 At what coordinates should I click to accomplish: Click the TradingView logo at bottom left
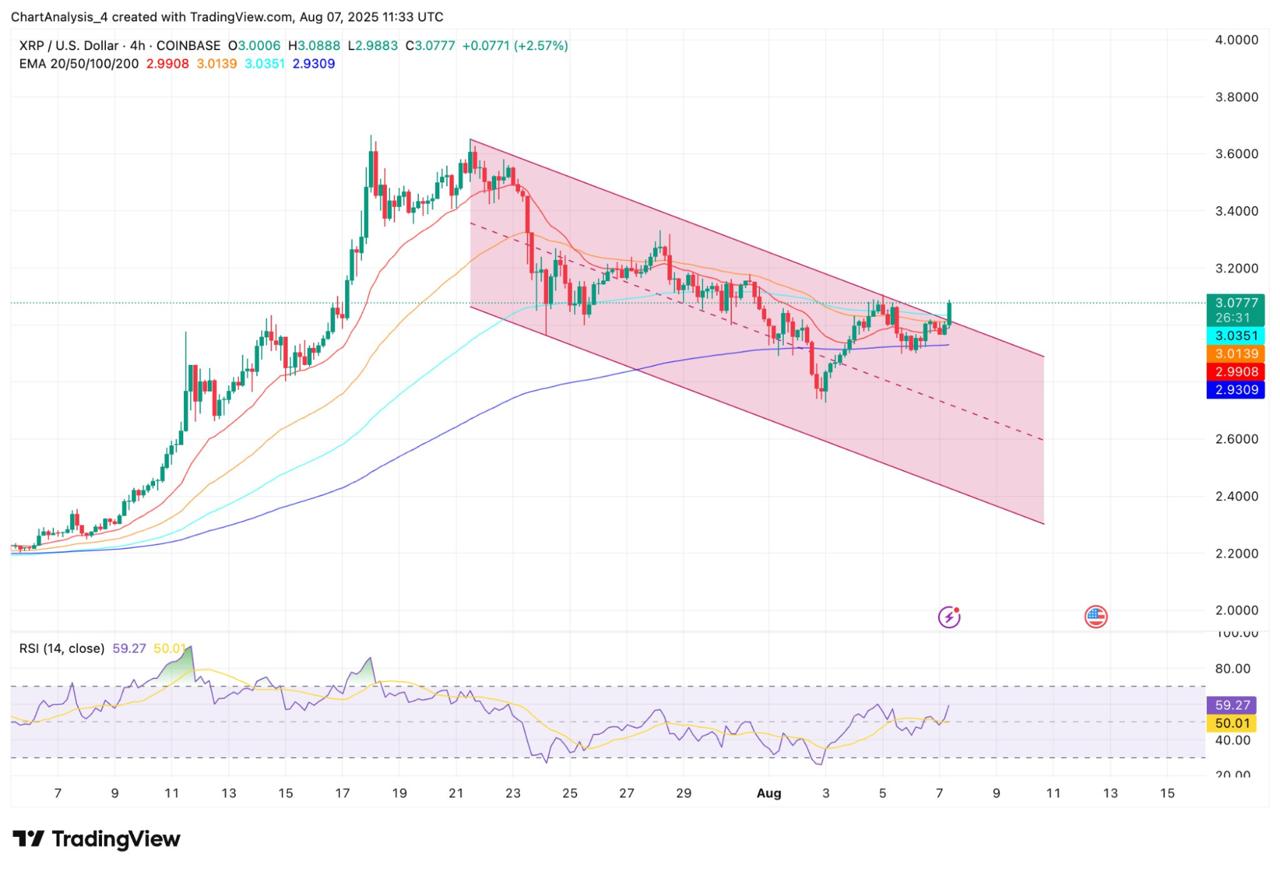click(97, 838)
